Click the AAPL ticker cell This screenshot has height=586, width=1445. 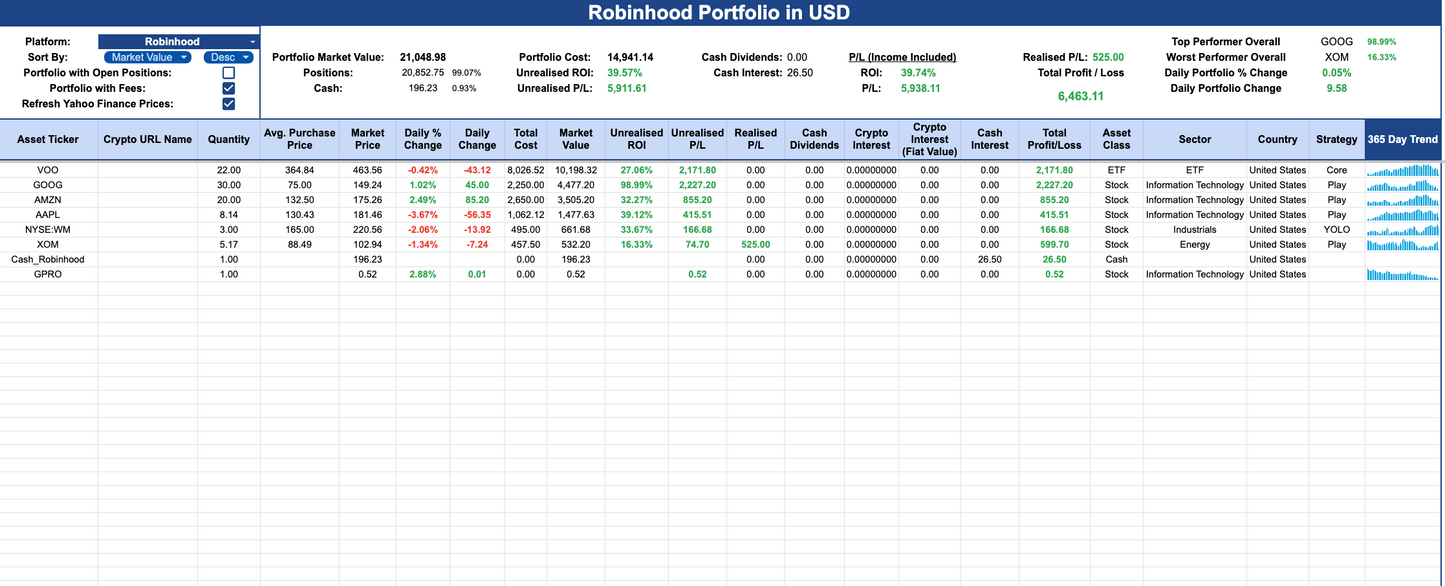coord(48,215)
